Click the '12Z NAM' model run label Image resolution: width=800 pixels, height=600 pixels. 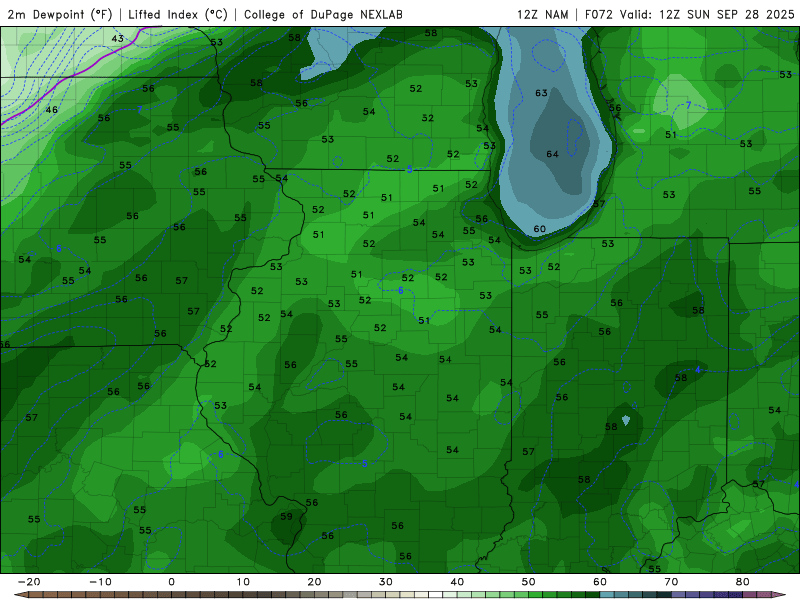(542, 14)
